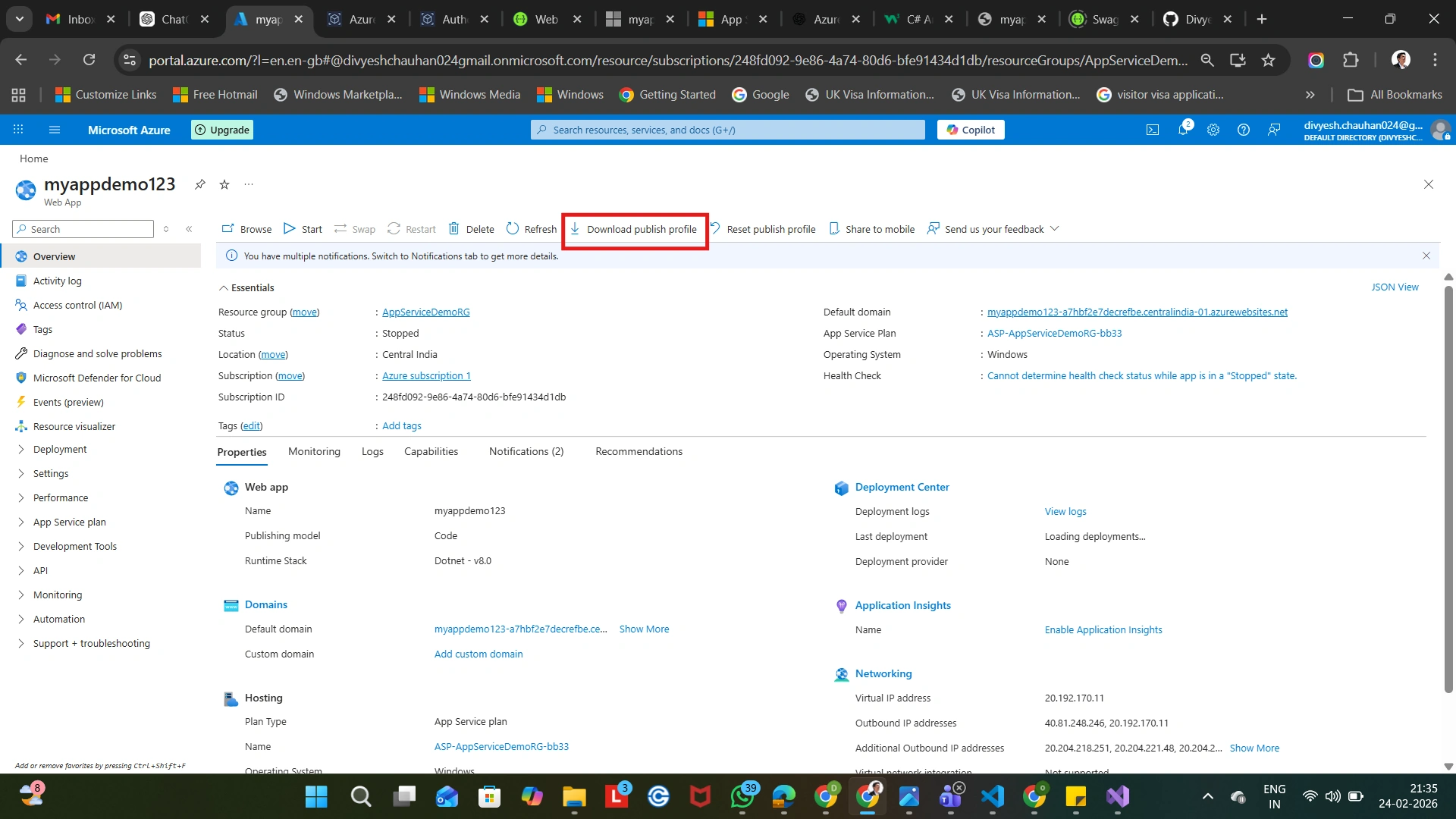Open the Azure subscription 1 link

pos(426,376)
